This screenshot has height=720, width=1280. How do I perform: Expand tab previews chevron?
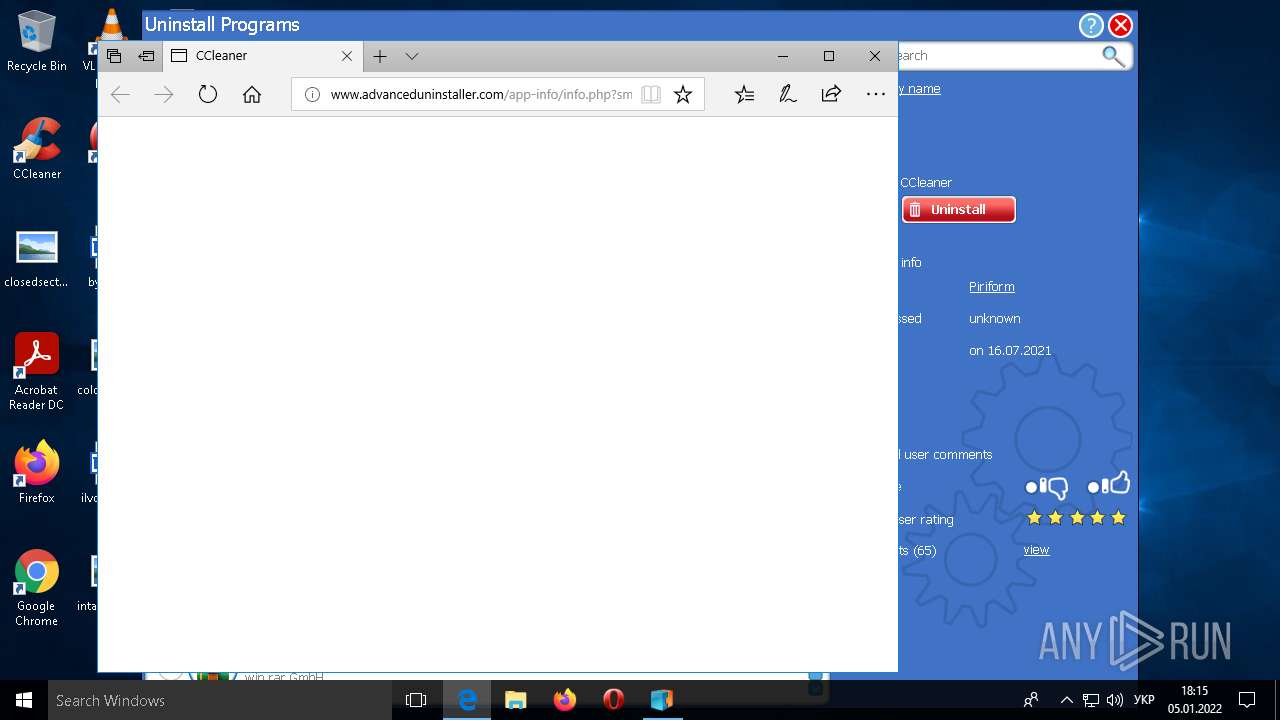tap(412, 56)
